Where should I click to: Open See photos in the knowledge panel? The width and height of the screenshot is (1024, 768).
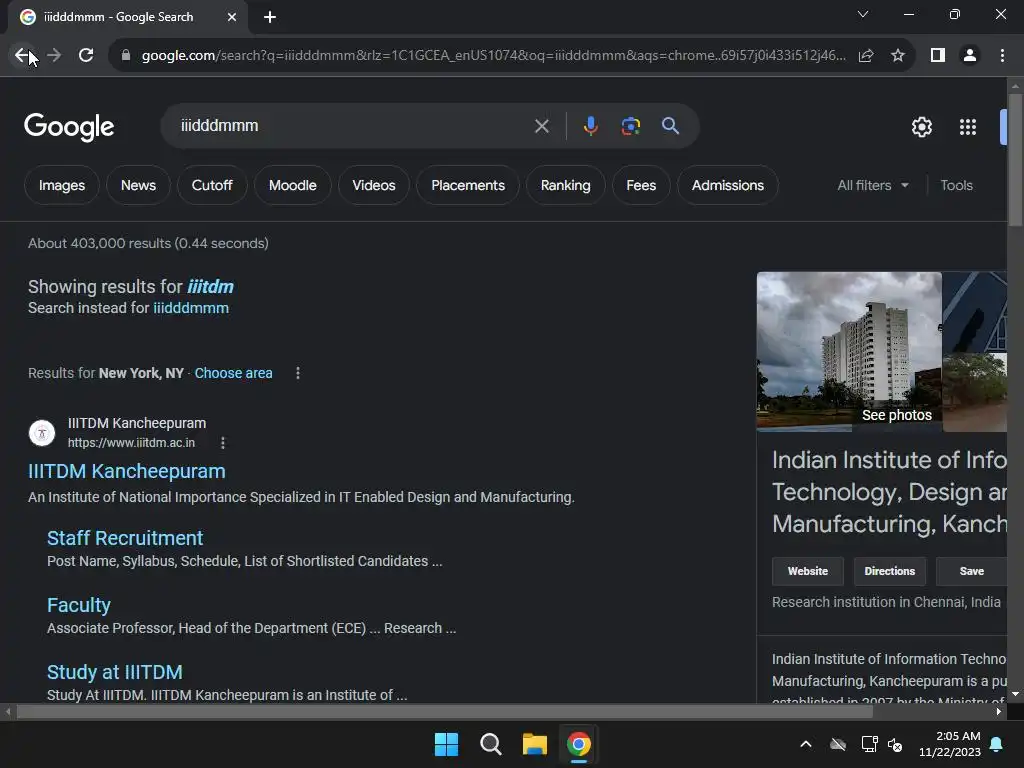pyautogui.click(x=897, y=415)
